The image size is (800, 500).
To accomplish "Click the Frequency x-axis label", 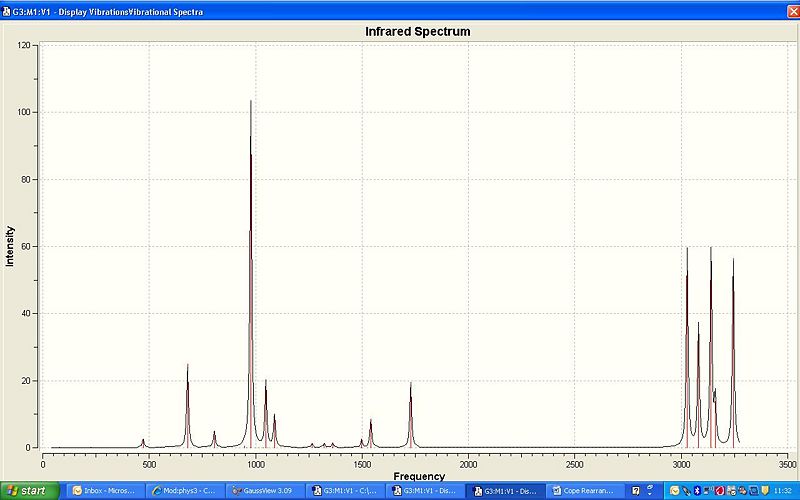I will pyautogui.click(x=419, y=477).
